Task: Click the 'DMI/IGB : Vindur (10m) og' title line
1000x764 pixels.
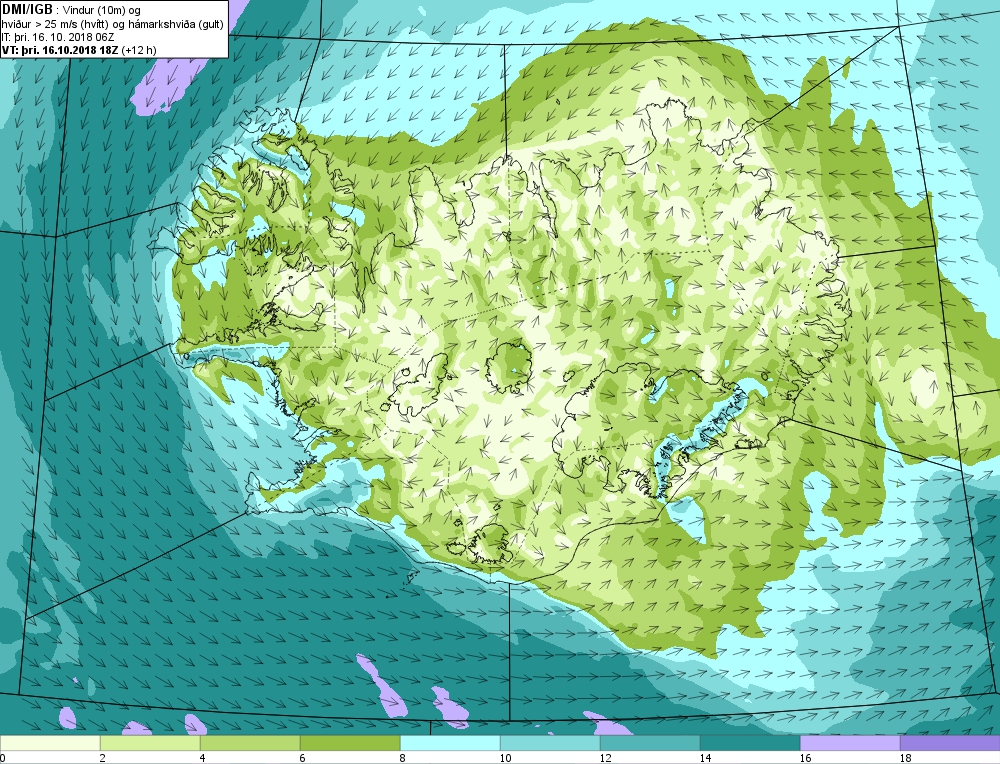Action: [71, 10]
